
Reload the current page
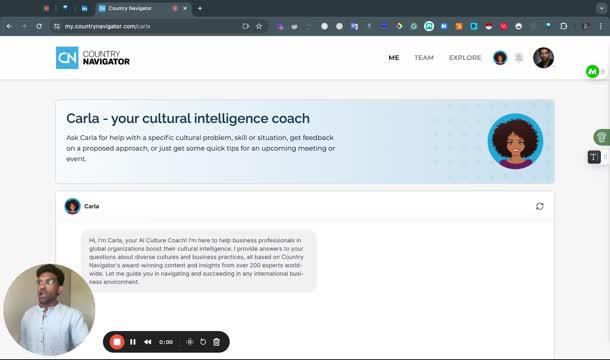[x=39, y=26]
